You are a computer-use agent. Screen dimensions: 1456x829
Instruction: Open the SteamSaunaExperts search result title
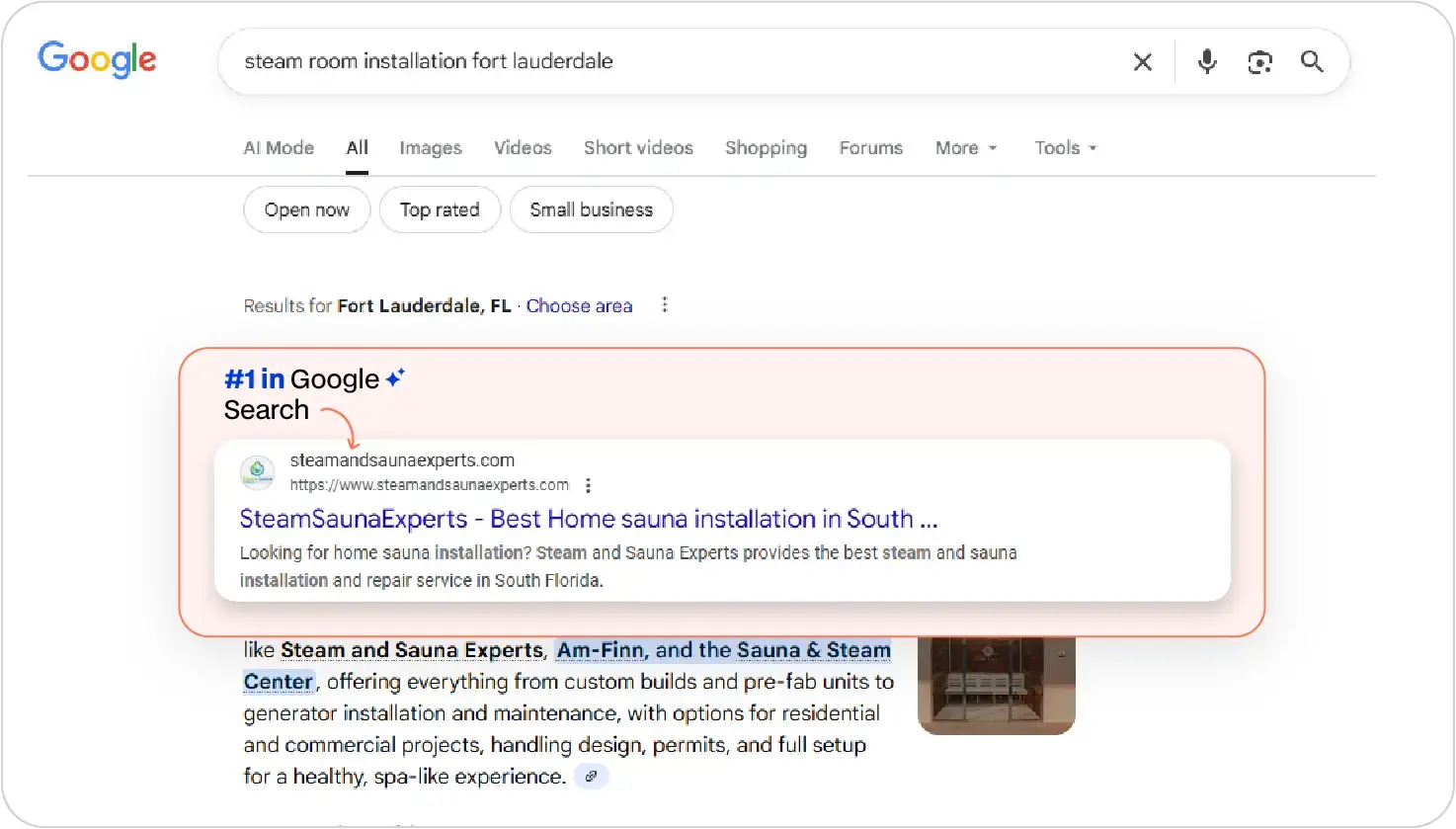coord(588,519)
